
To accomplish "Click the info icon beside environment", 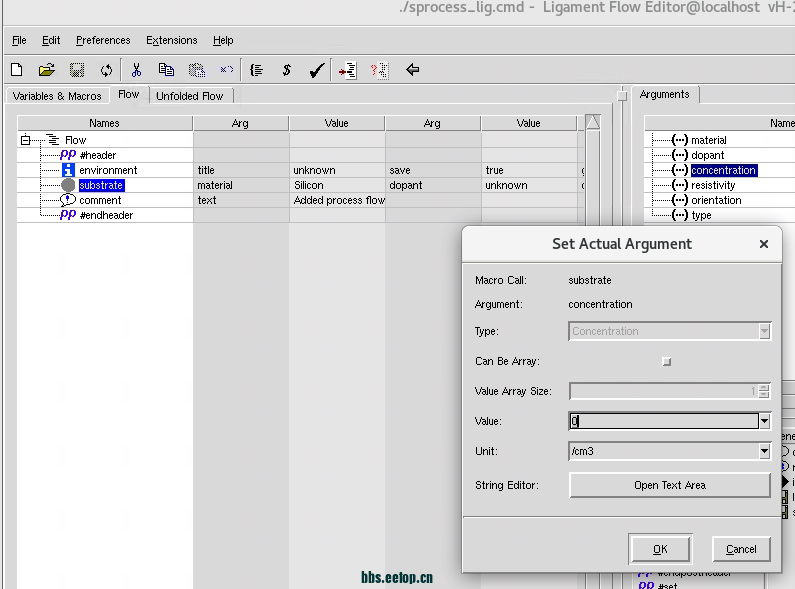I will [x=68, y=170].
